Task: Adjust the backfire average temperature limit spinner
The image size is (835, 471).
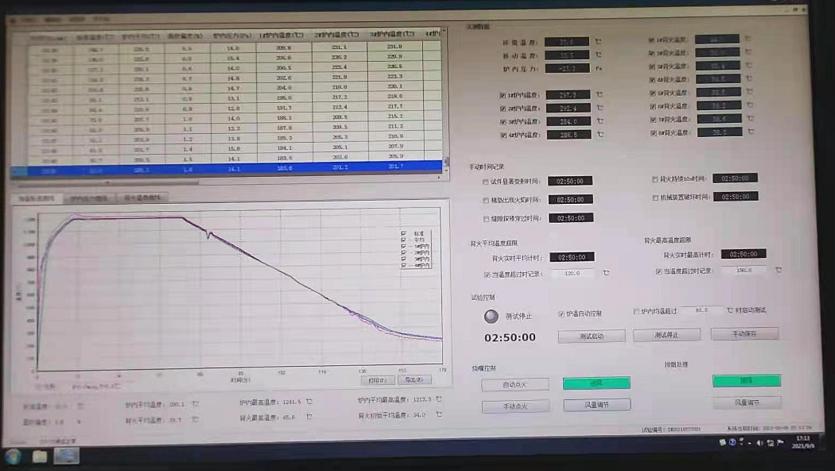Action: pyautogui.click(x=605, y=273)
